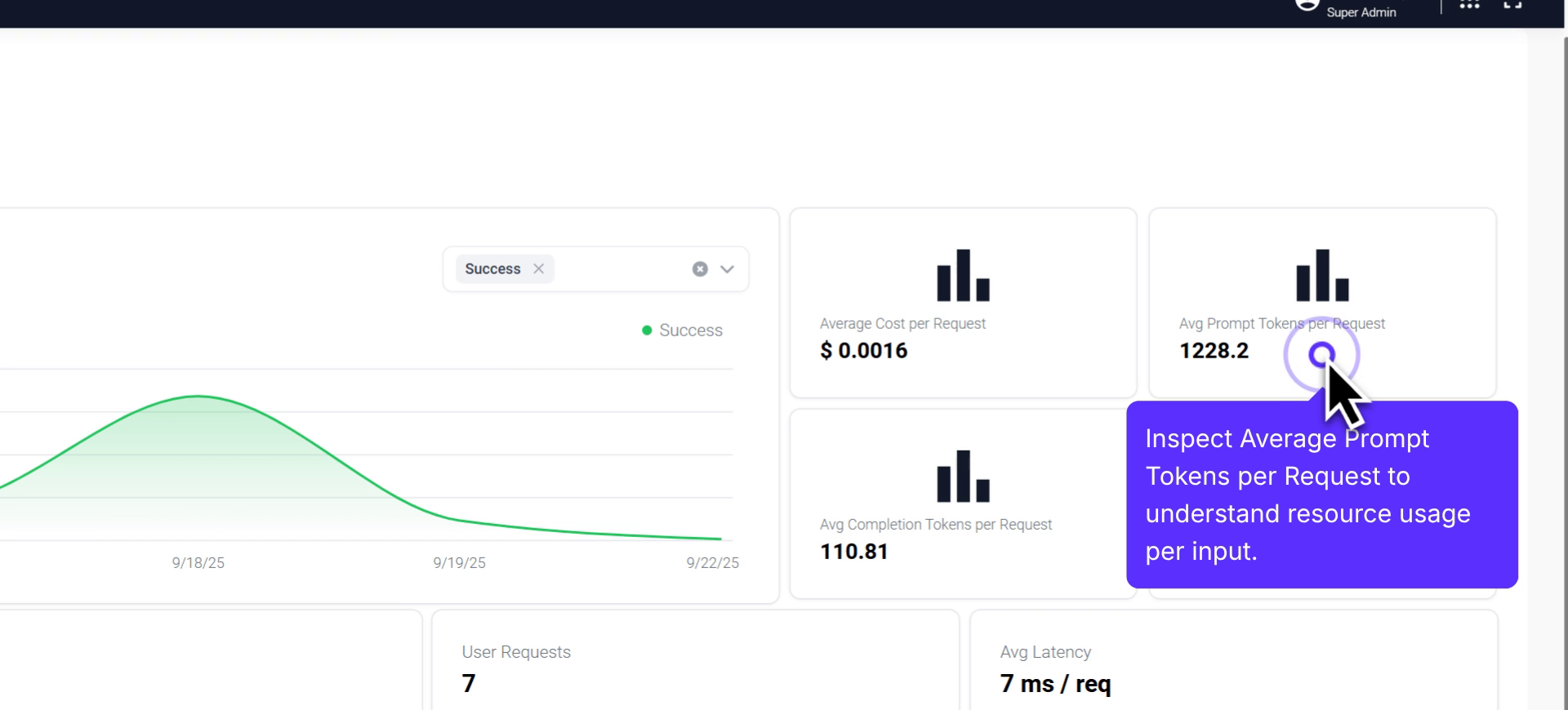Click the bar chart icon above Avg Completion Tokens
The width and height of the screenshot is (1568, 710).
[963, 477]
